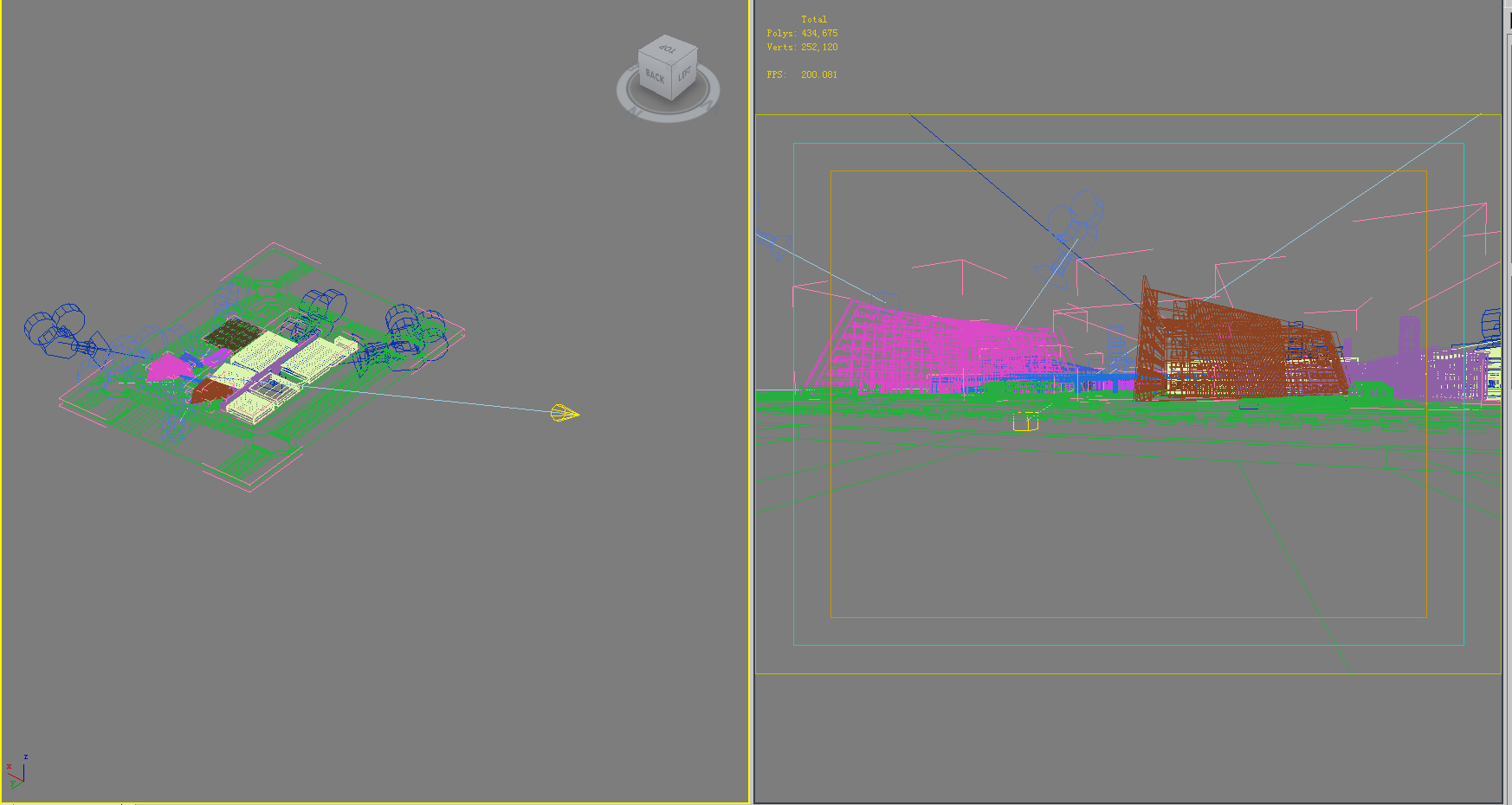Select the brown roof object in left viewport
The height and width of the screenshot is (805, 1512).
tap(210, 390)
